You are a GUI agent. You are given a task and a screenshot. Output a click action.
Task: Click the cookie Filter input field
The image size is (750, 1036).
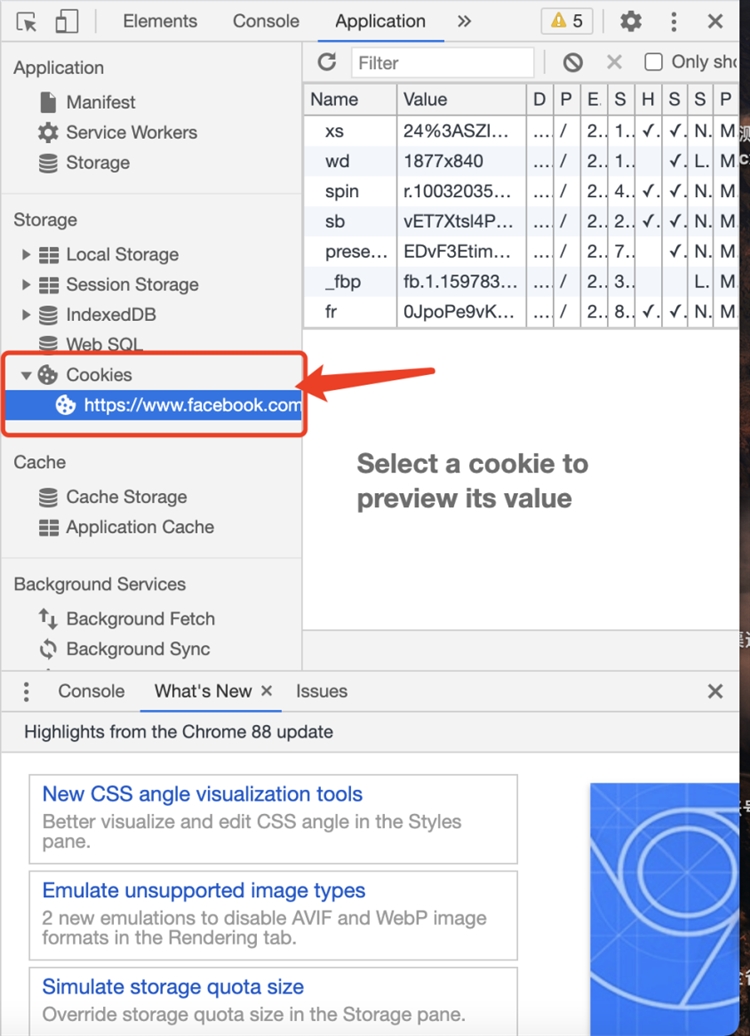click(442, 62)
